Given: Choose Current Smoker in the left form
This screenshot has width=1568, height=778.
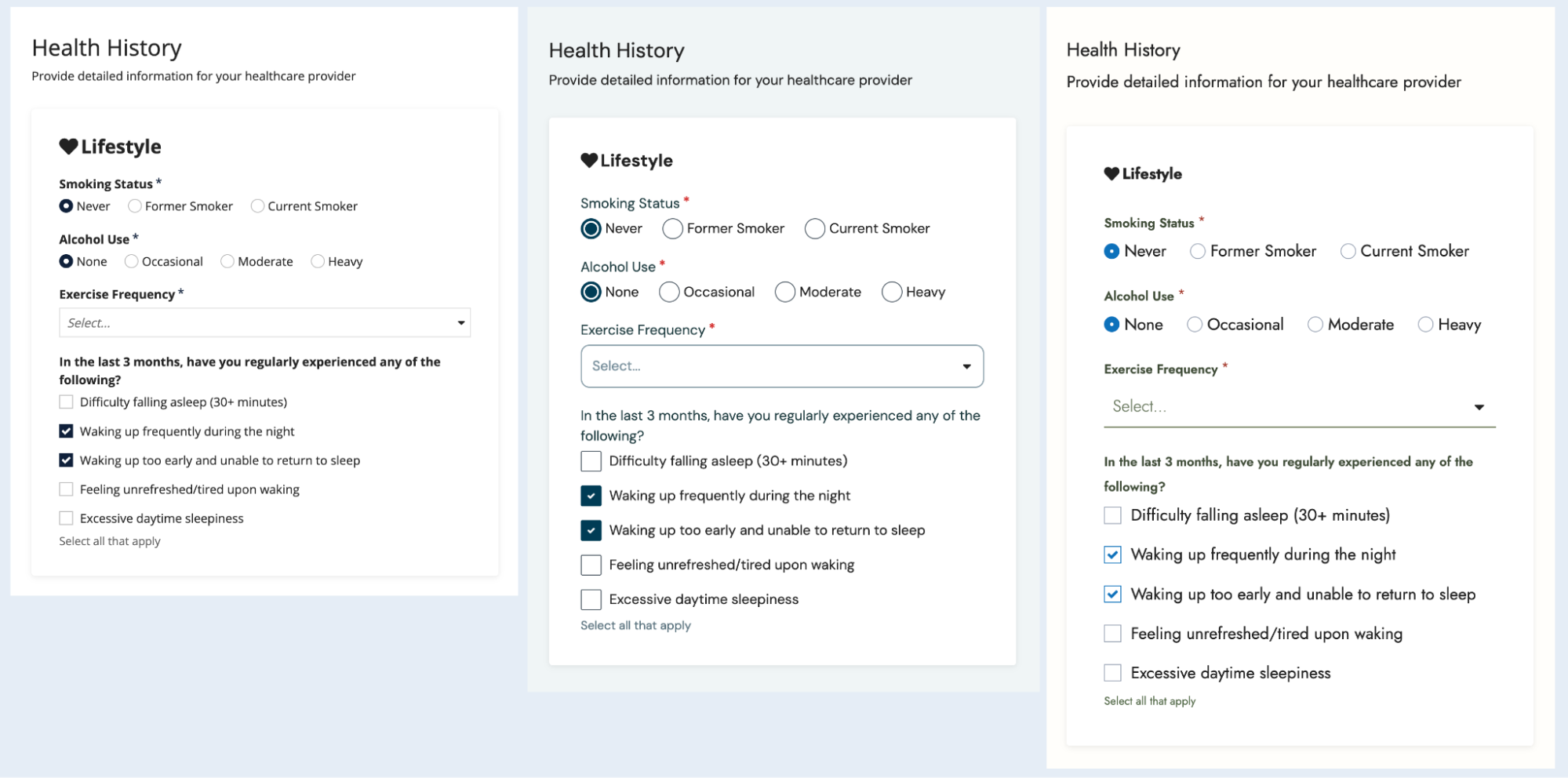Looking at the screenshot, I should point(257,206).
